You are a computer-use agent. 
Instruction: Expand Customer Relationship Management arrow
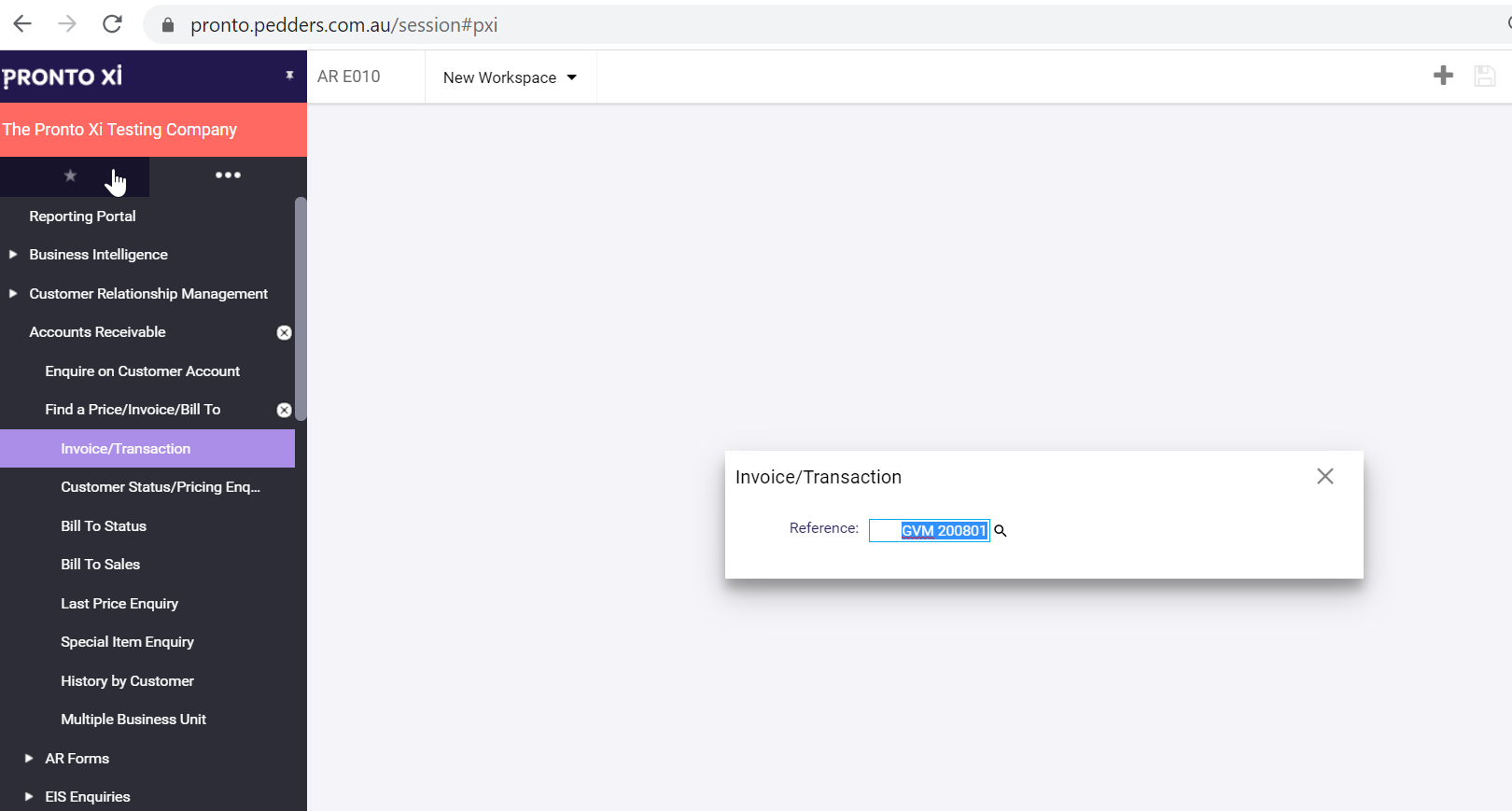tap(13, 293)
